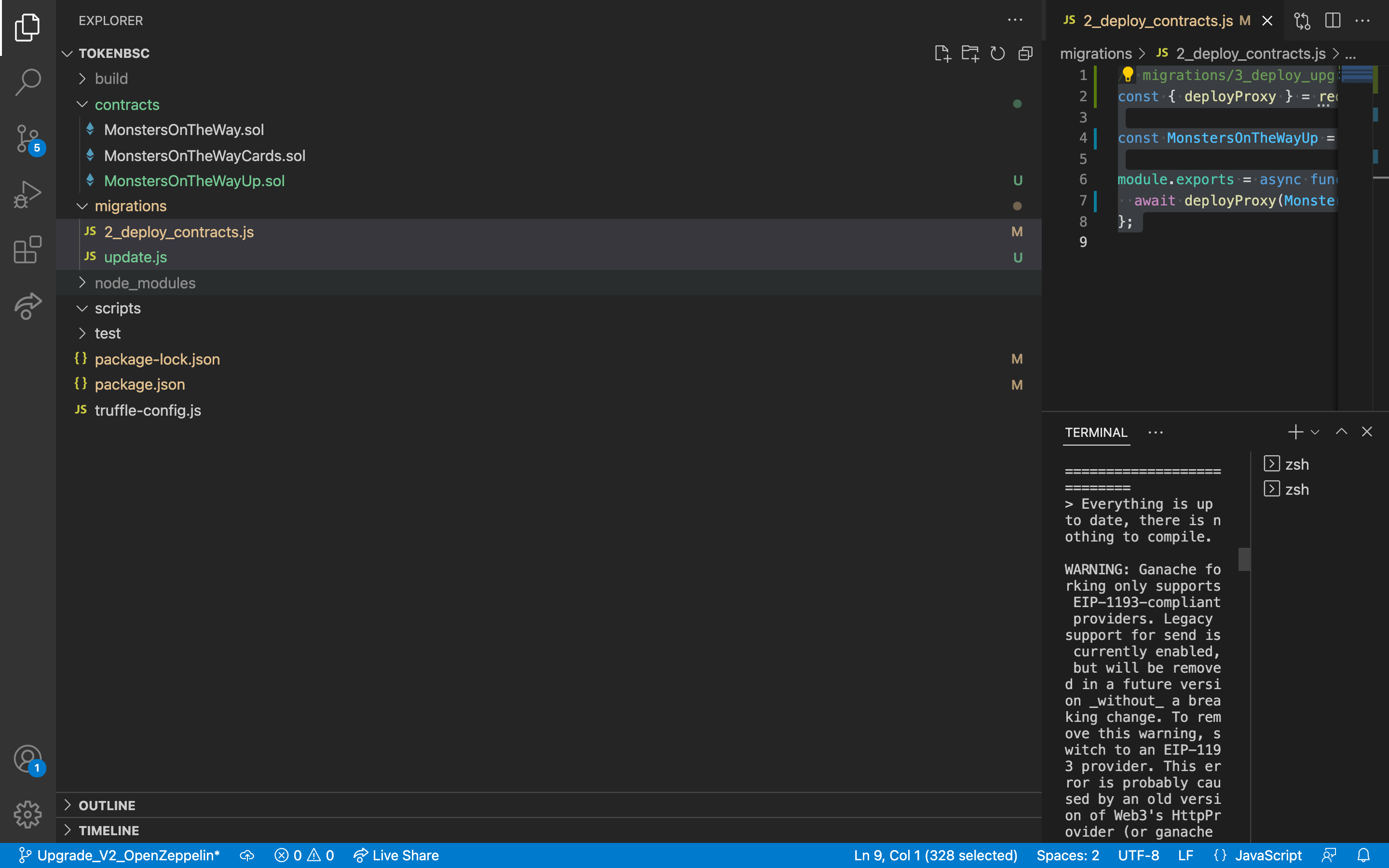Select the update.js migration file

pos(135,257)
